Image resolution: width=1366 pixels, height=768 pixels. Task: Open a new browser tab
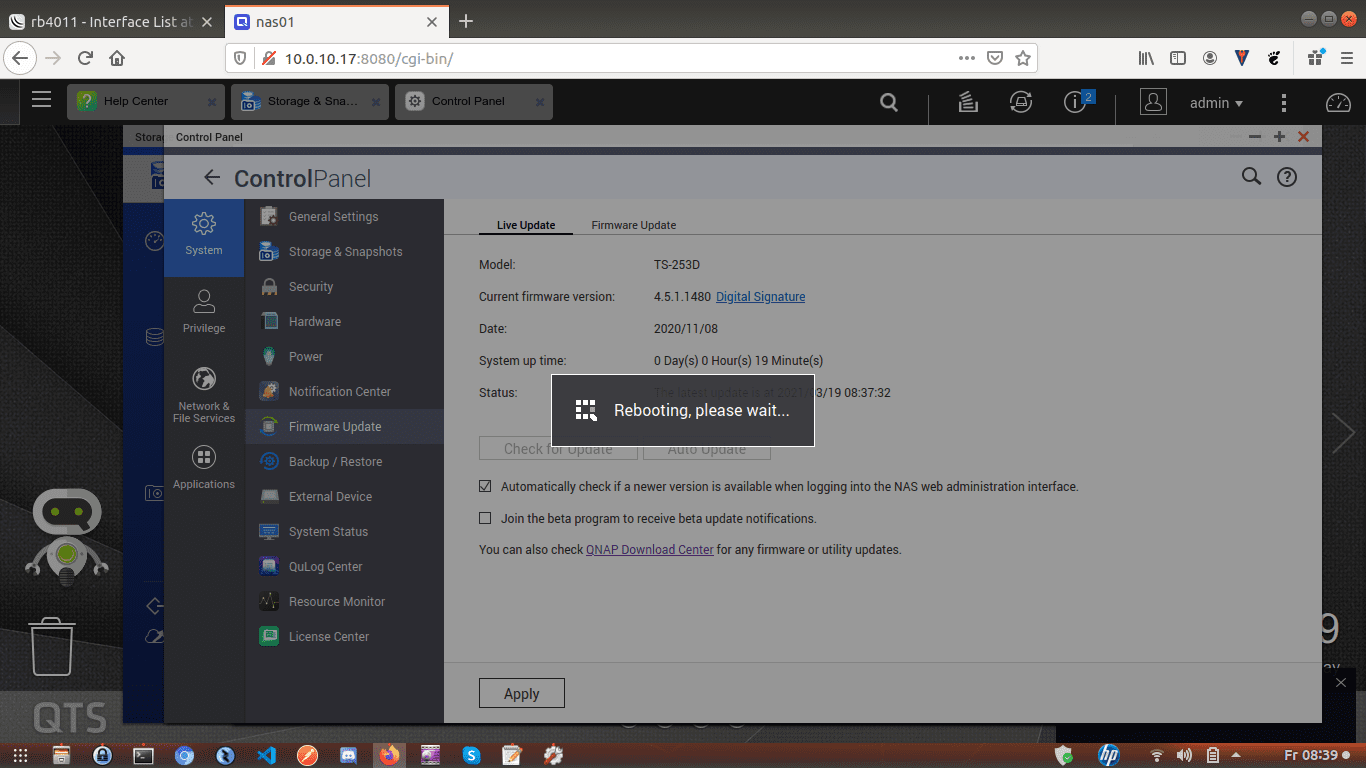465,21
